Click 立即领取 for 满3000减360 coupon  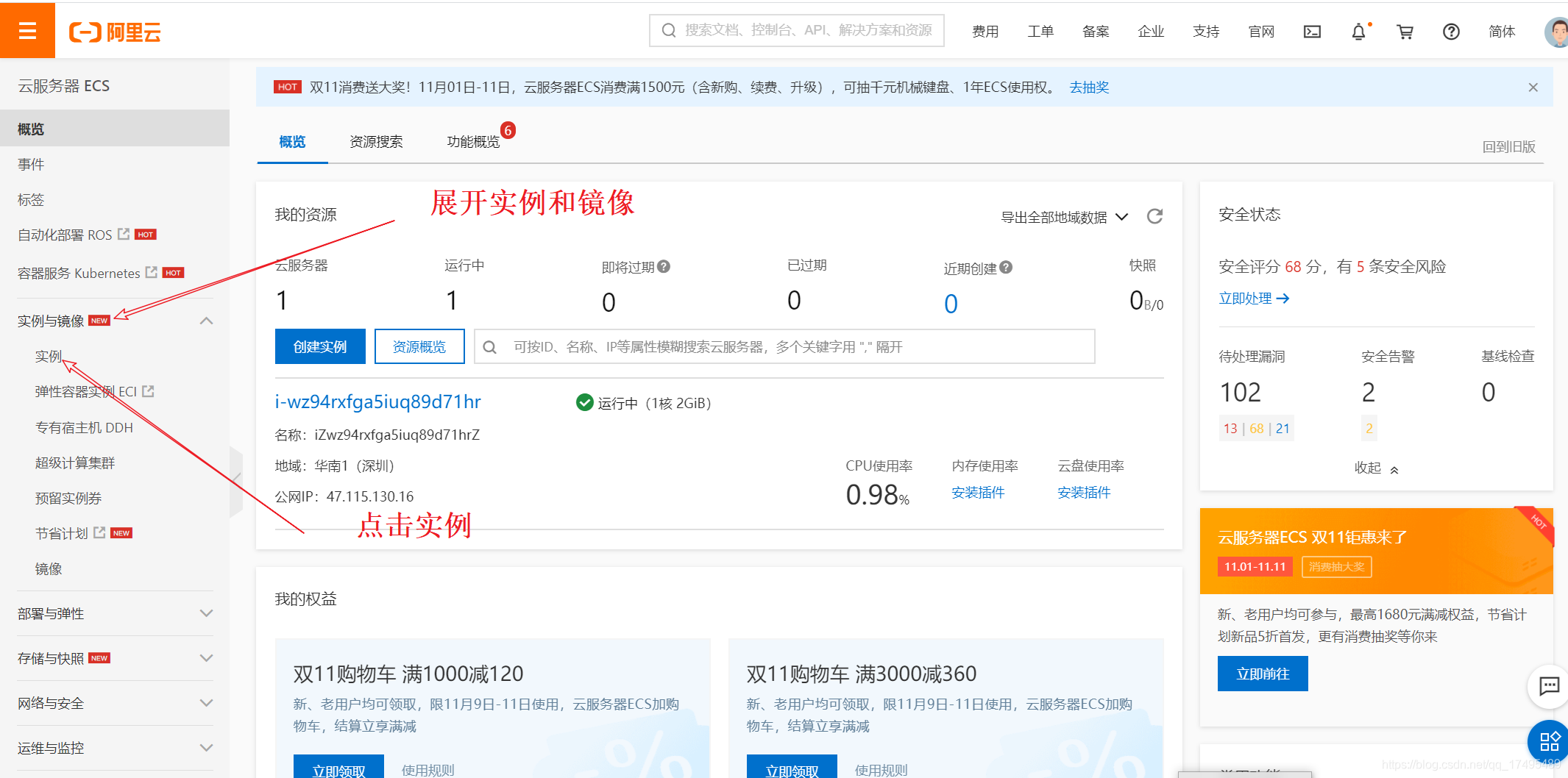click(x=792, y=766)
